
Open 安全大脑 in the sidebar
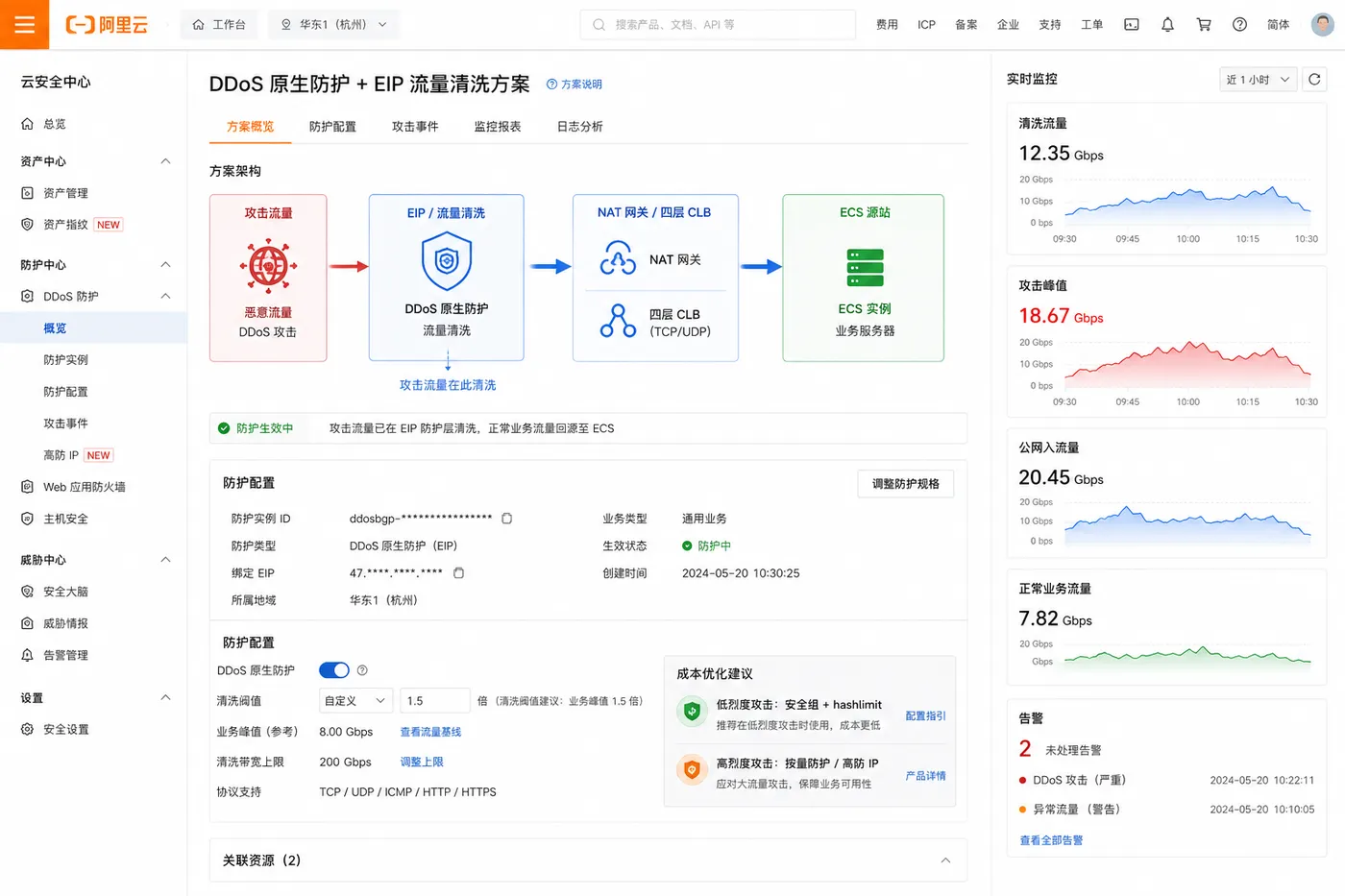65,592
